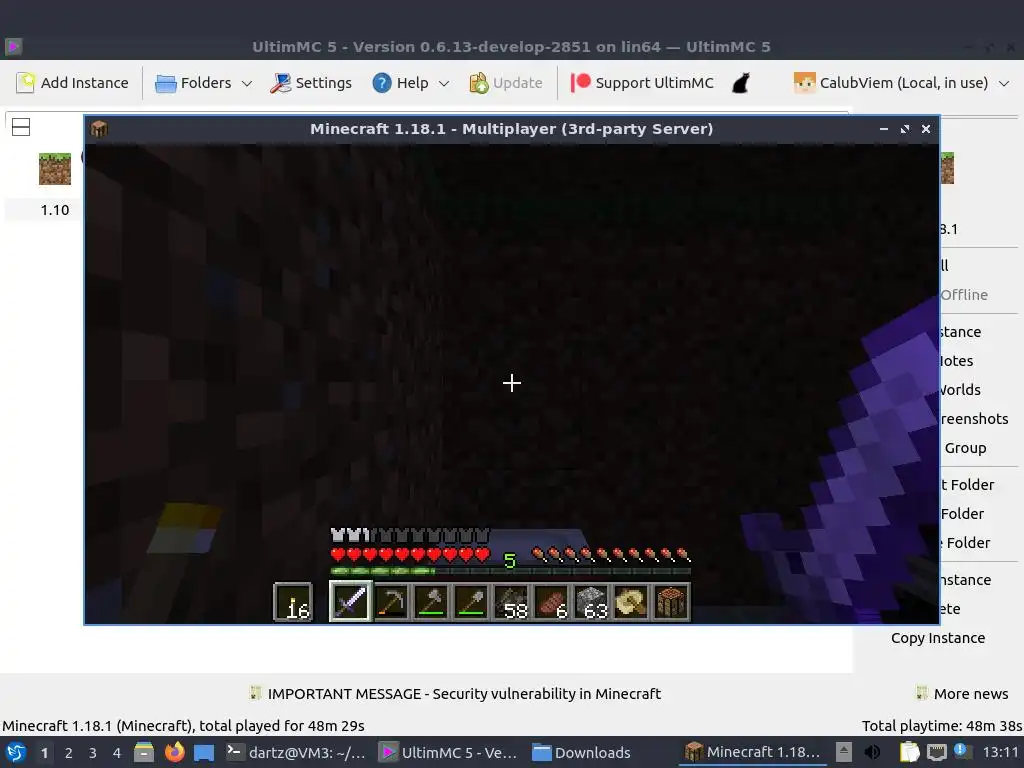
Task: Select the cooked meat slot with 6
Action: coord(551,601)
